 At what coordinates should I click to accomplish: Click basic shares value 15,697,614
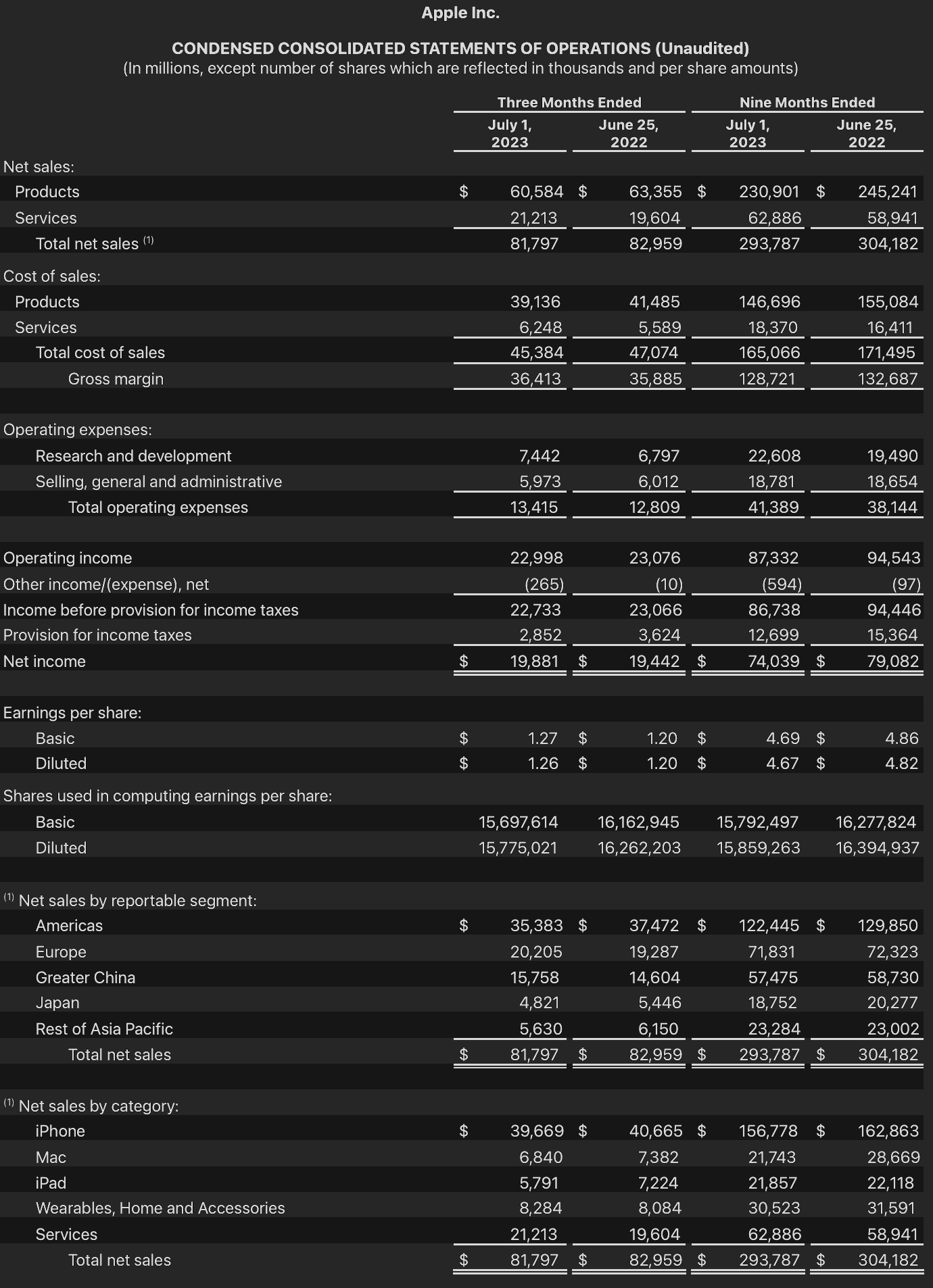coord(519,822)
